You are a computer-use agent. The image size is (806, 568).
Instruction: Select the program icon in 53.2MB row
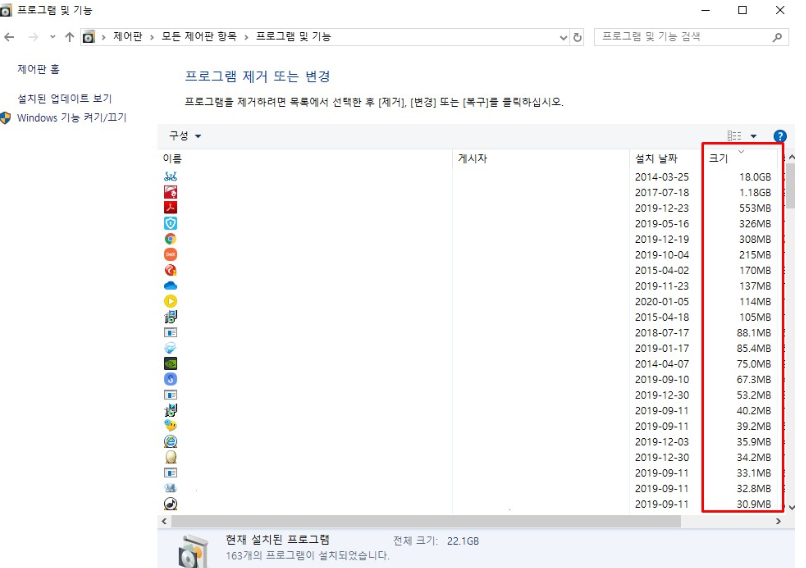click(x=171, y=395)
